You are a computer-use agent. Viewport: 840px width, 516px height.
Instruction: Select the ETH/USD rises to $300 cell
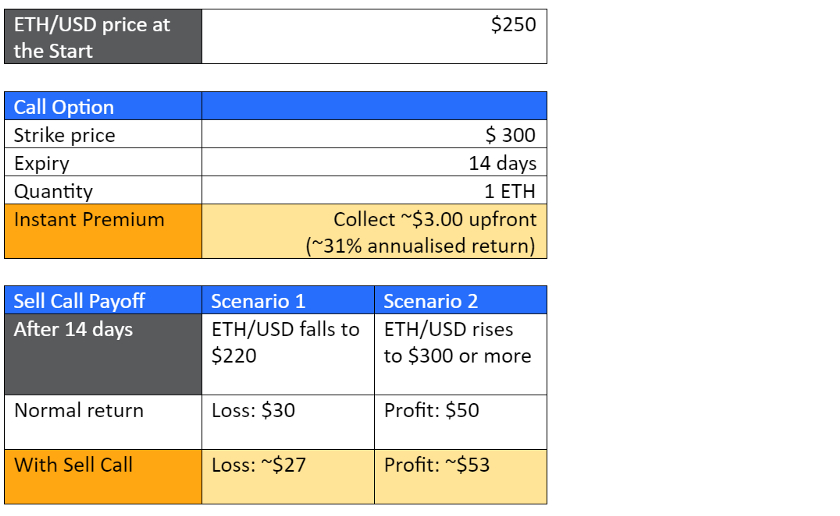coord(460,354)
